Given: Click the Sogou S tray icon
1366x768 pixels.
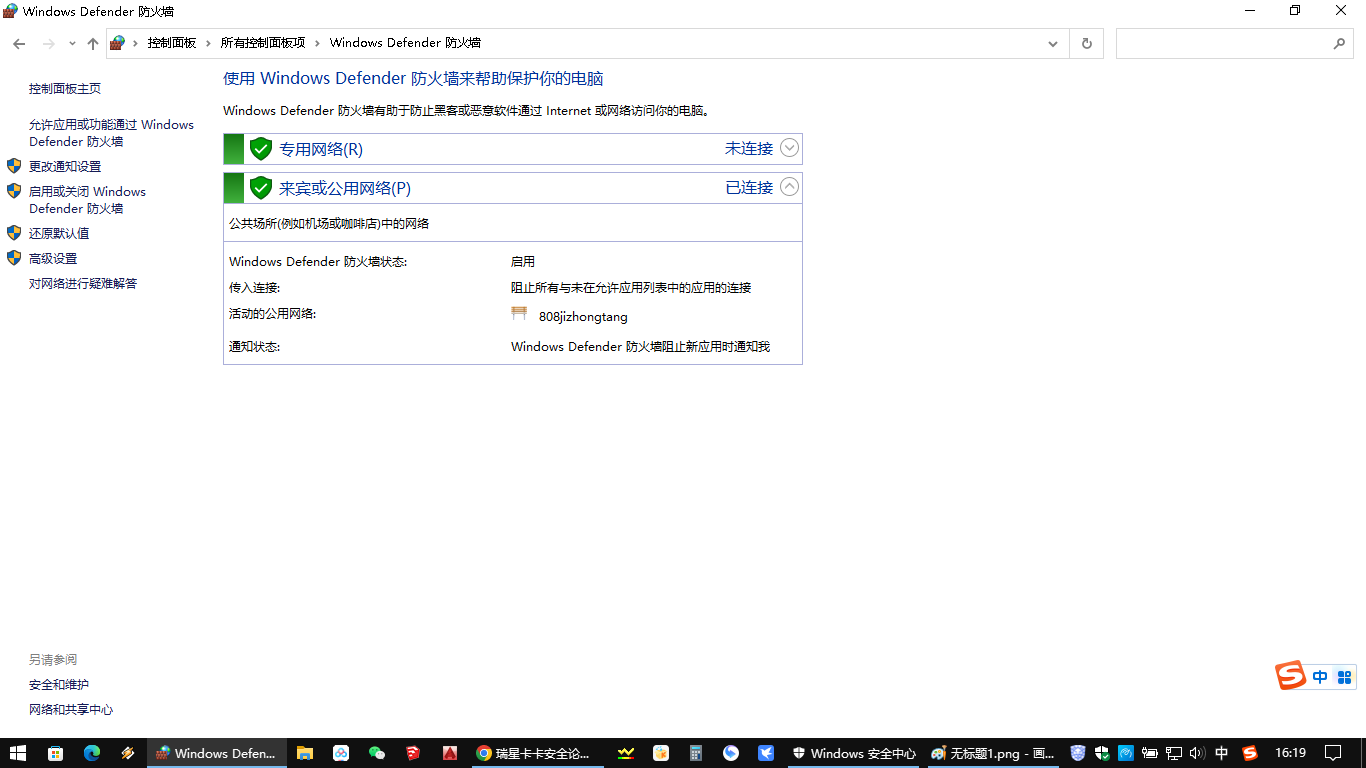Looking at the screenshot, I should click(1249, 753).
